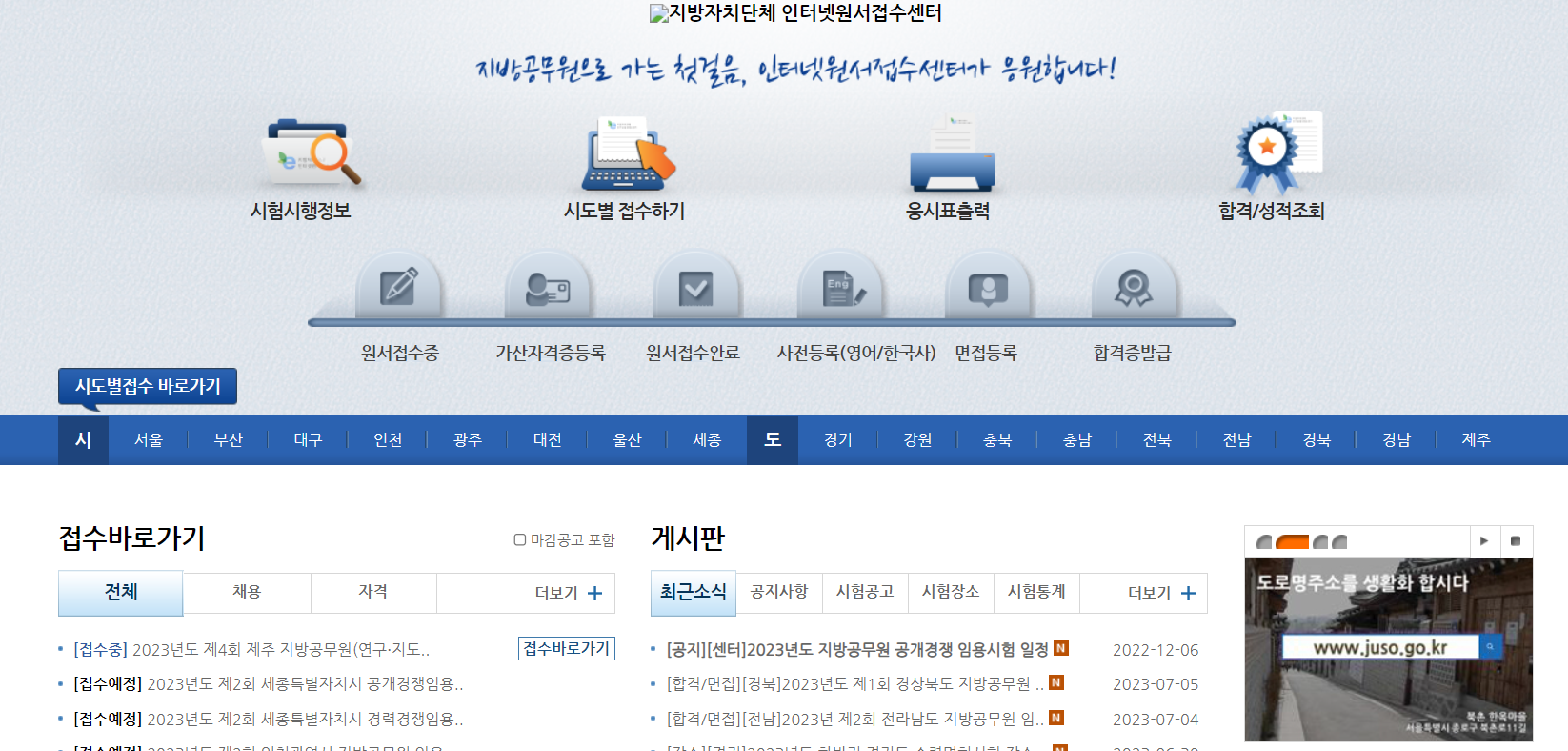Select 강원 in the region bar
The width and height of the screenshot is (1568, 751).
coord(918,440)
